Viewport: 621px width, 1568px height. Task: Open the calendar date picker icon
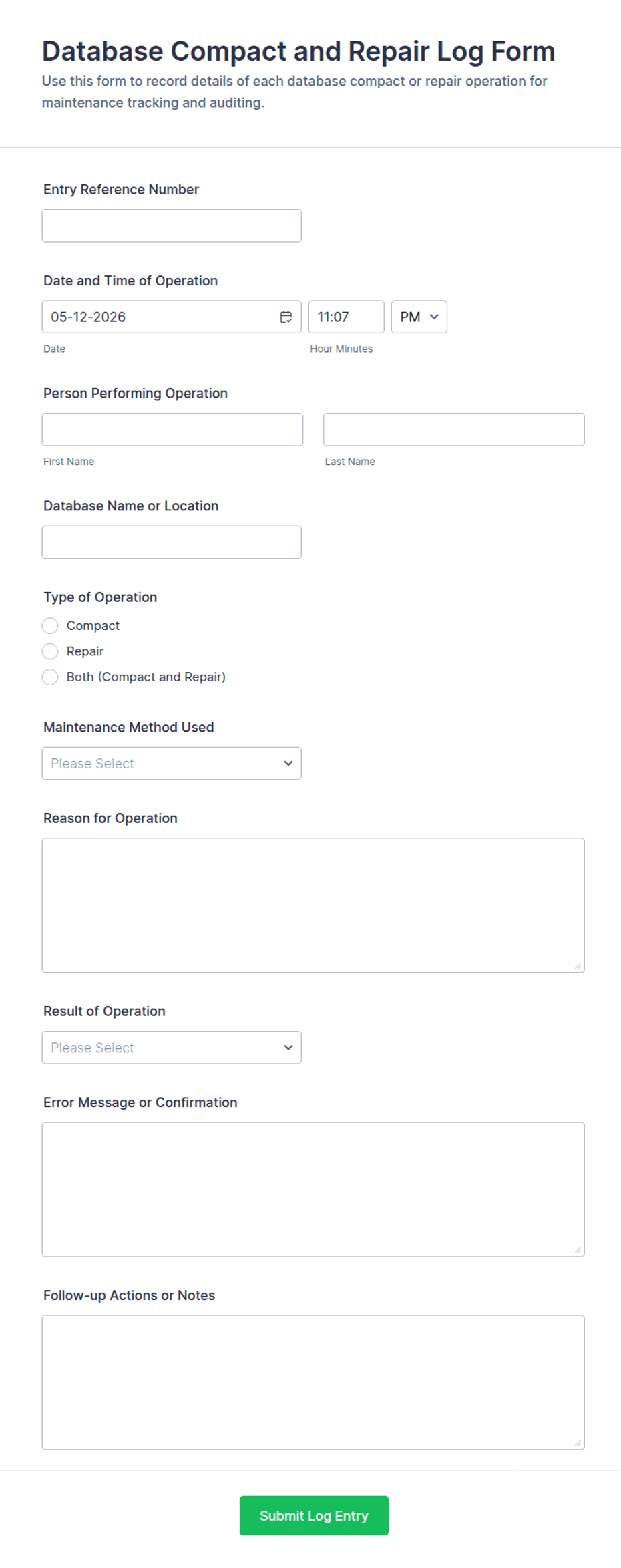pos(286,317)
